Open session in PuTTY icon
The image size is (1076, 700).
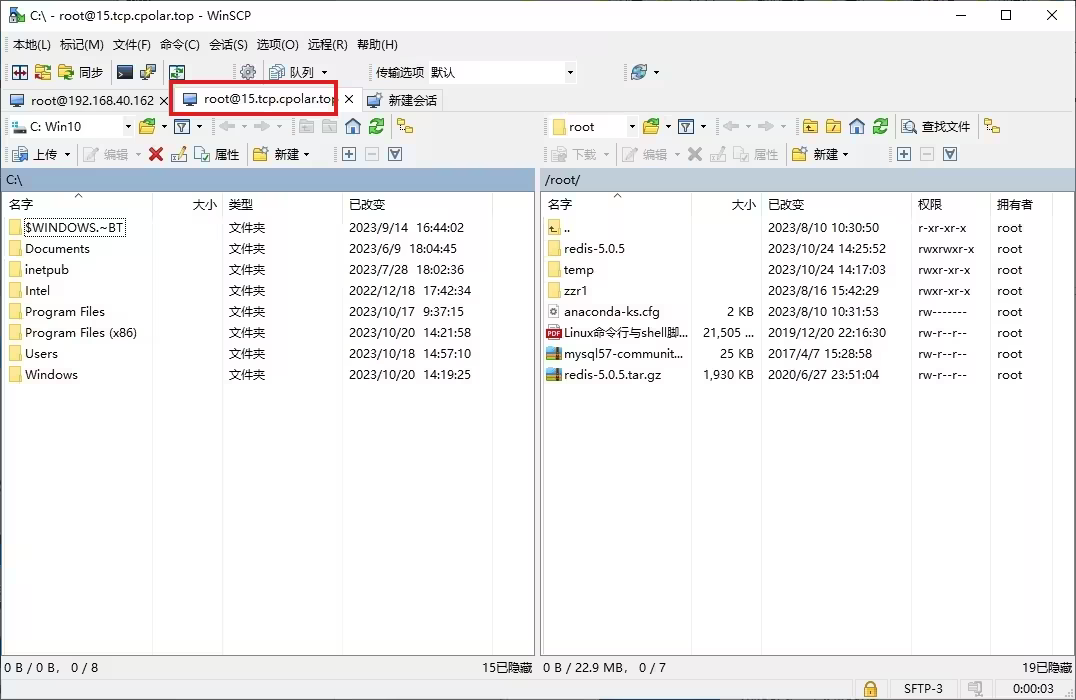pos(148,72)
